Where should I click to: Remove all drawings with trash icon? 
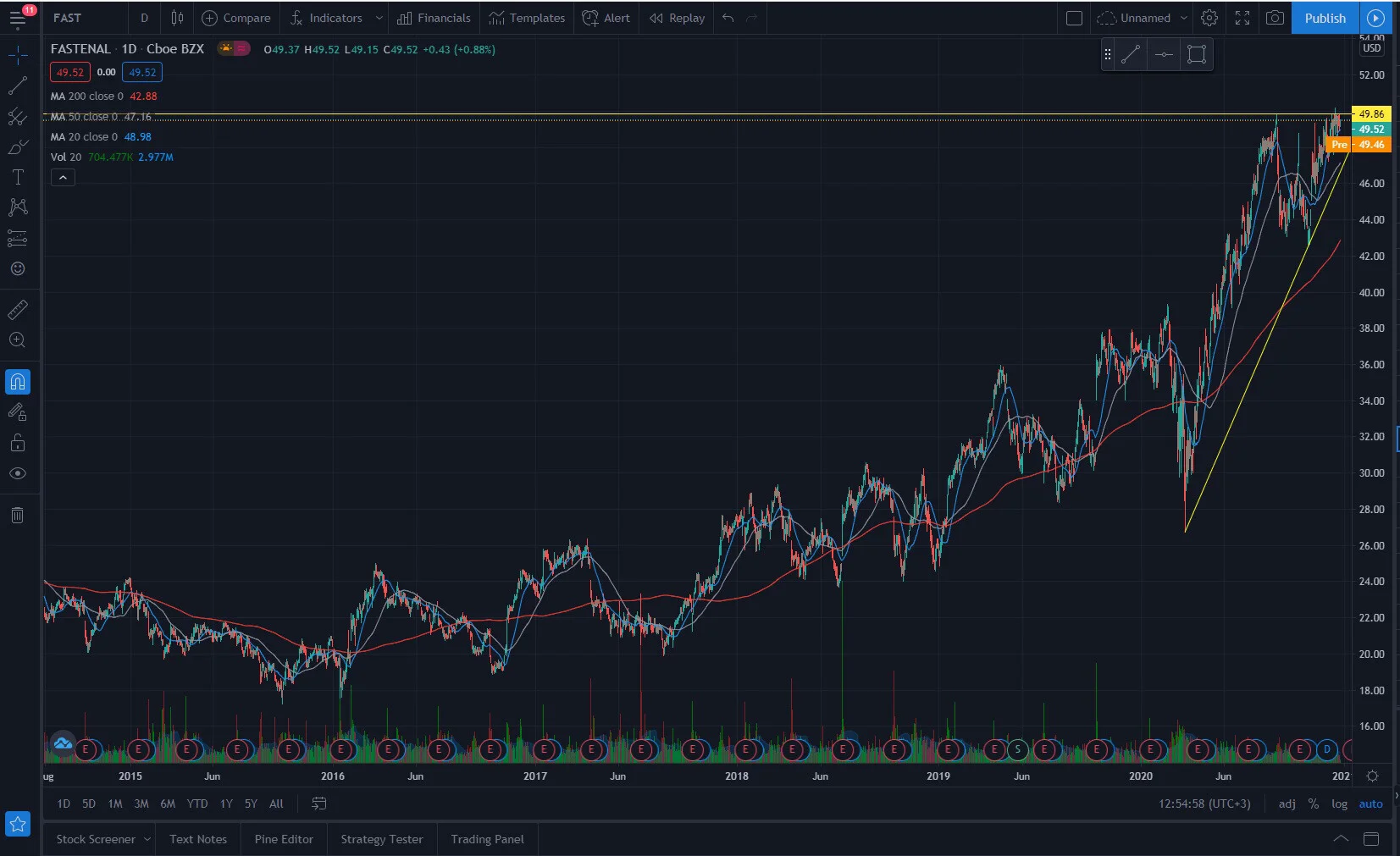point(18,515)
